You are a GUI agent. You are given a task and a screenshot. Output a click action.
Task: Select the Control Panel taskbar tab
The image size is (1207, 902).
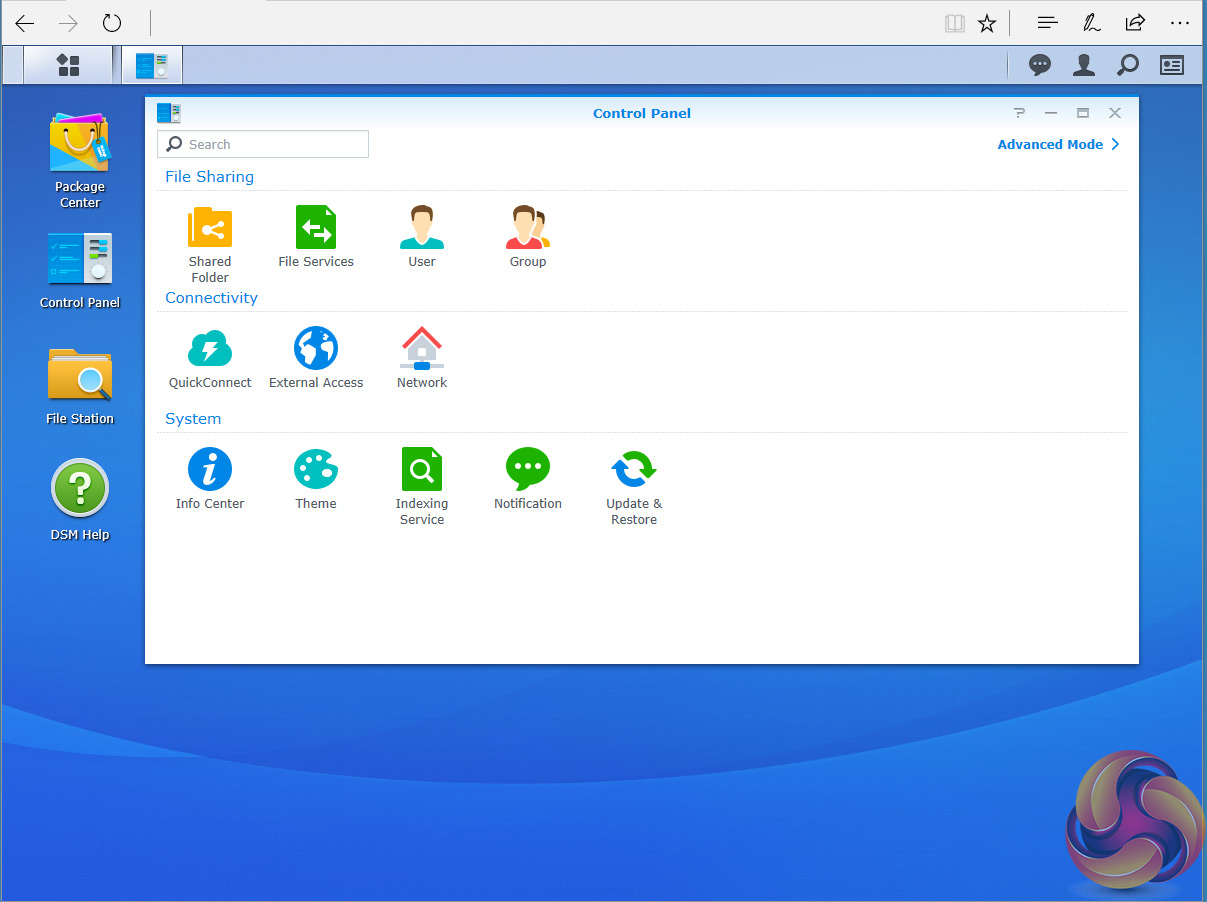tap(152, 65)
